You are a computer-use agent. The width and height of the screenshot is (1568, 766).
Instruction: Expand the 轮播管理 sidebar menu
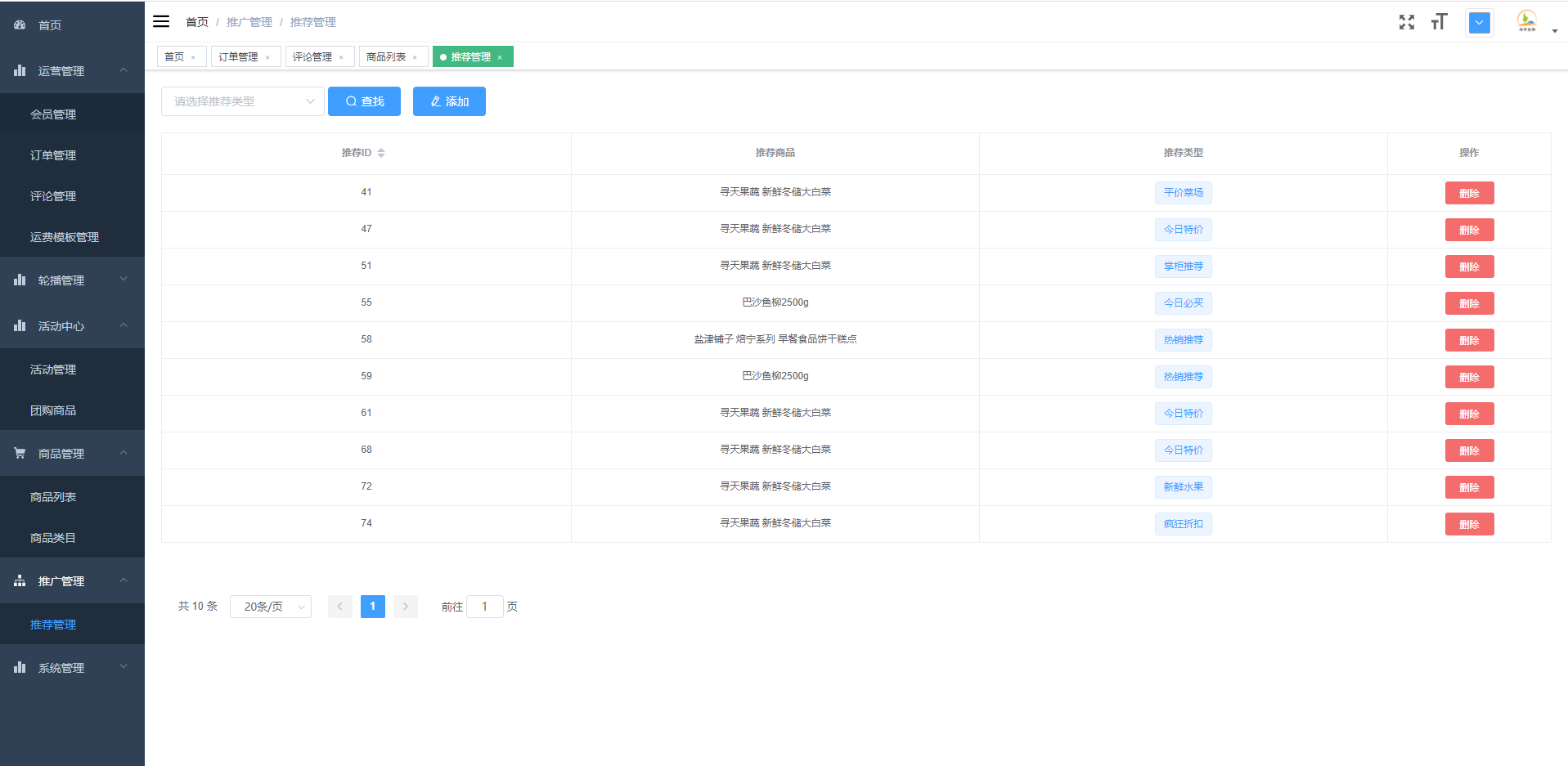(72, 280)
